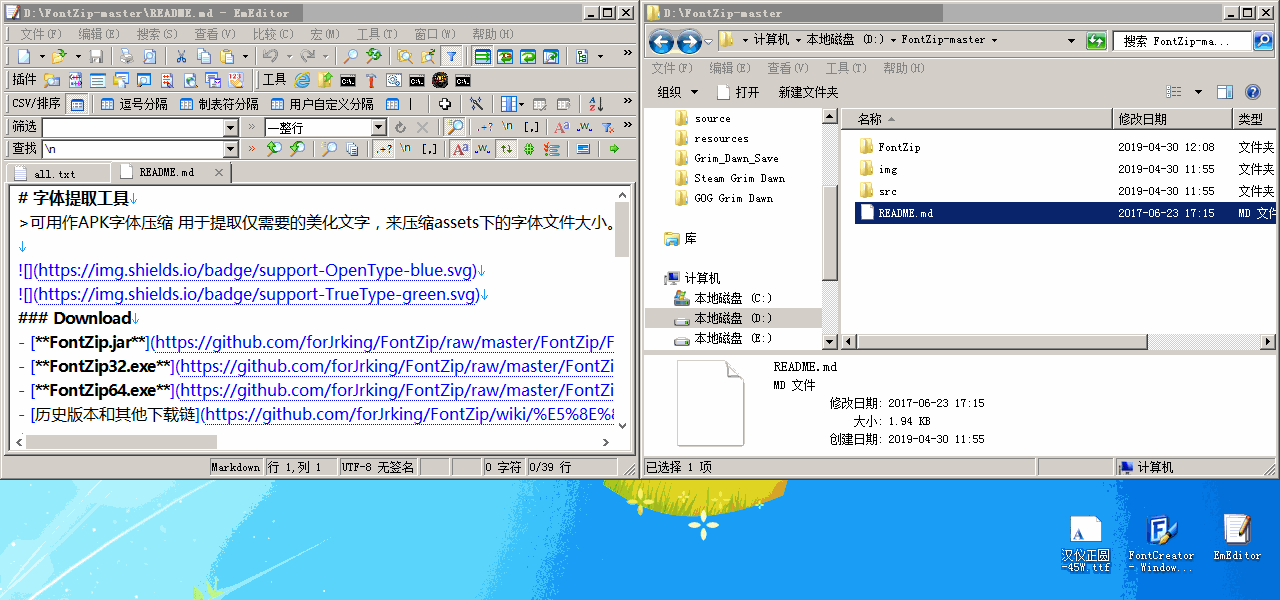Toggle CSV/Sort normal mode icon
Screen dimensions: 1280x600
click(76, 104)
